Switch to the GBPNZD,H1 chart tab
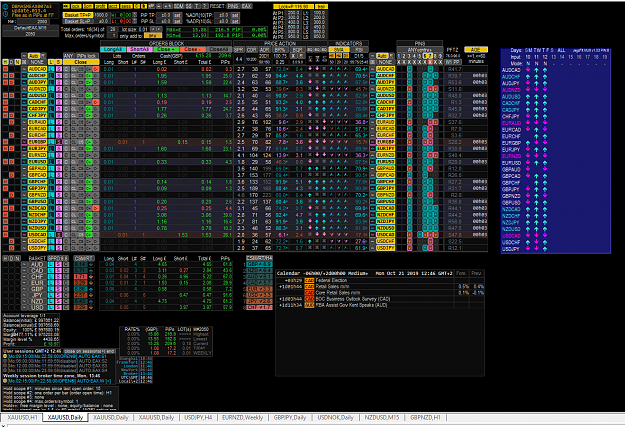Viewport: 625px width, 427px height. pos(425,417)
